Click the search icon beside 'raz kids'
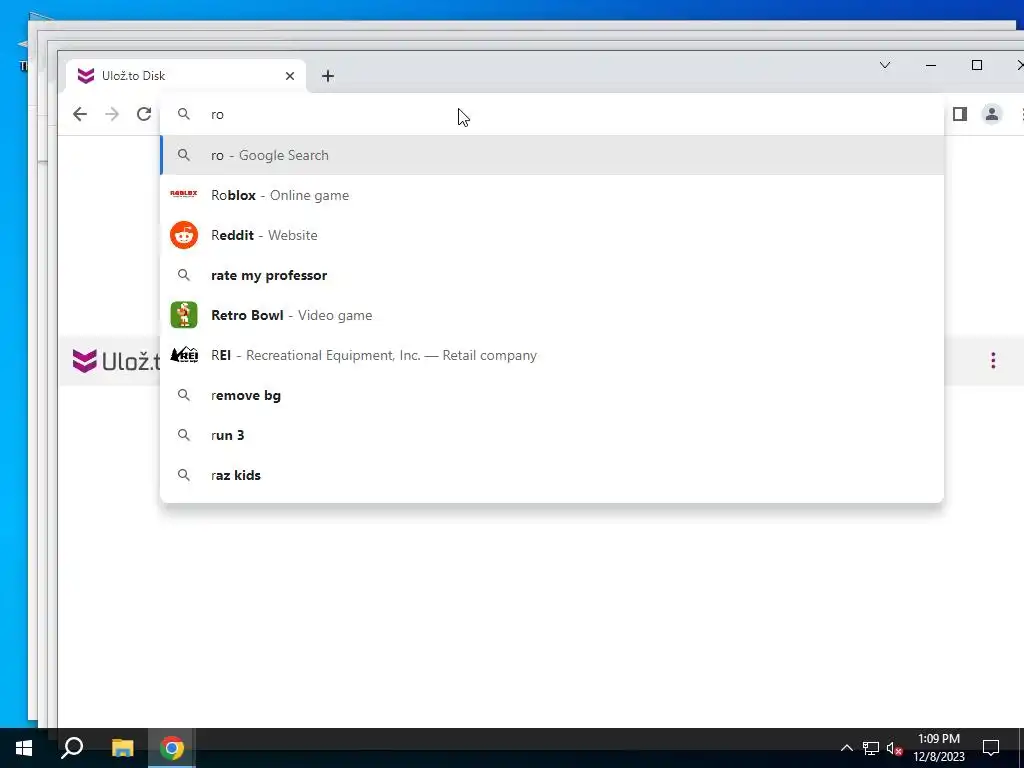The width and height of the screenshot is (1024, 768). point(184,475)
